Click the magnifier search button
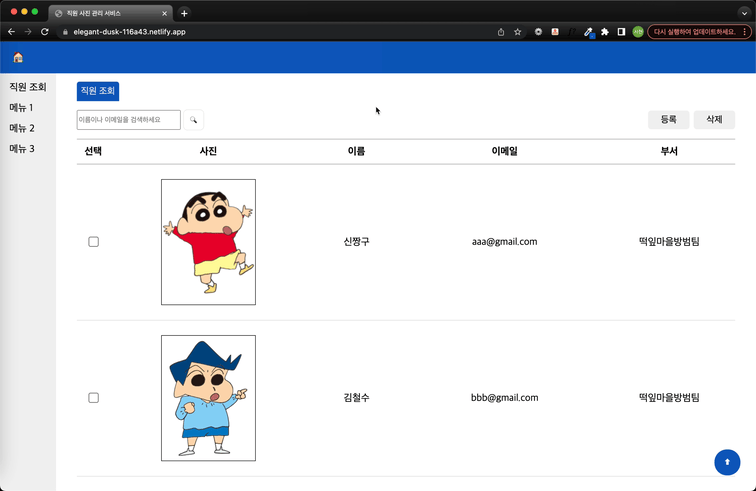The image size is (756, 491). (193, 120)
